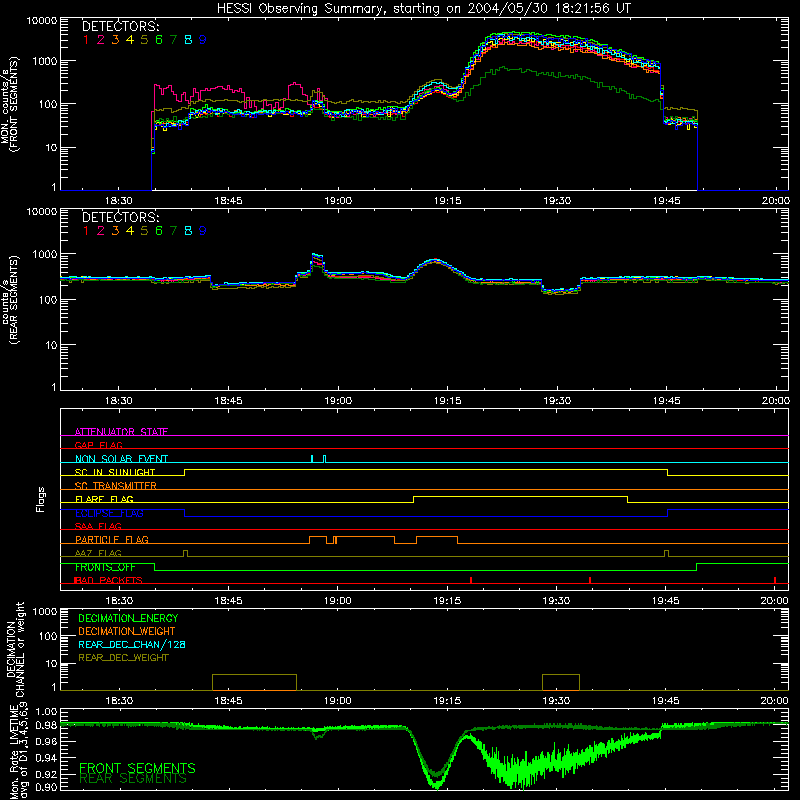Click olive detector "5" in front segments legend
Image resolution: width=800 pixels, height=800 pixels.
point(144,40)
